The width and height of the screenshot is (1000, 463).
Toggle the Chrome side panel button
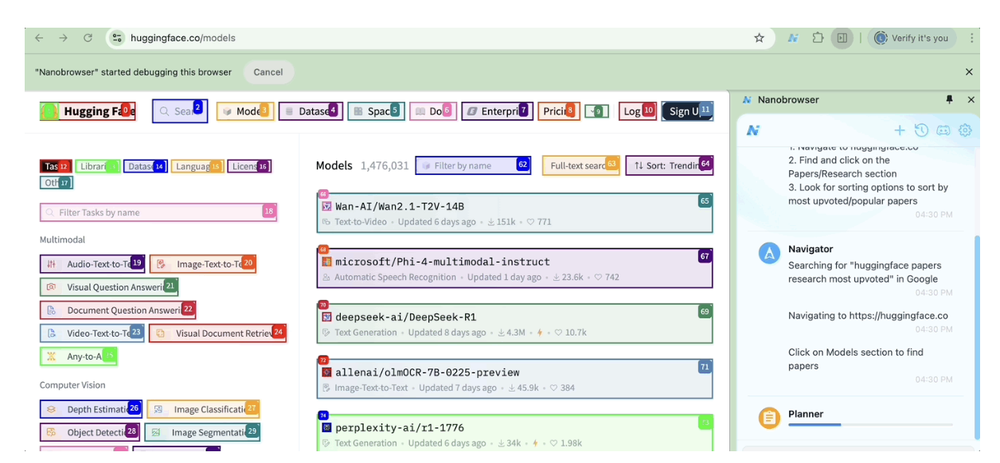[843, 38]
